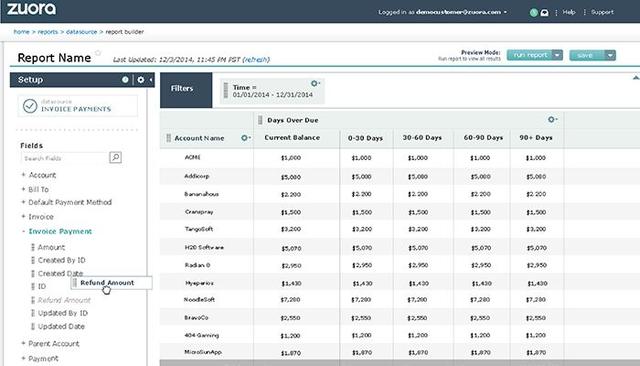Focus the Search Fields input box

point(64,158)
